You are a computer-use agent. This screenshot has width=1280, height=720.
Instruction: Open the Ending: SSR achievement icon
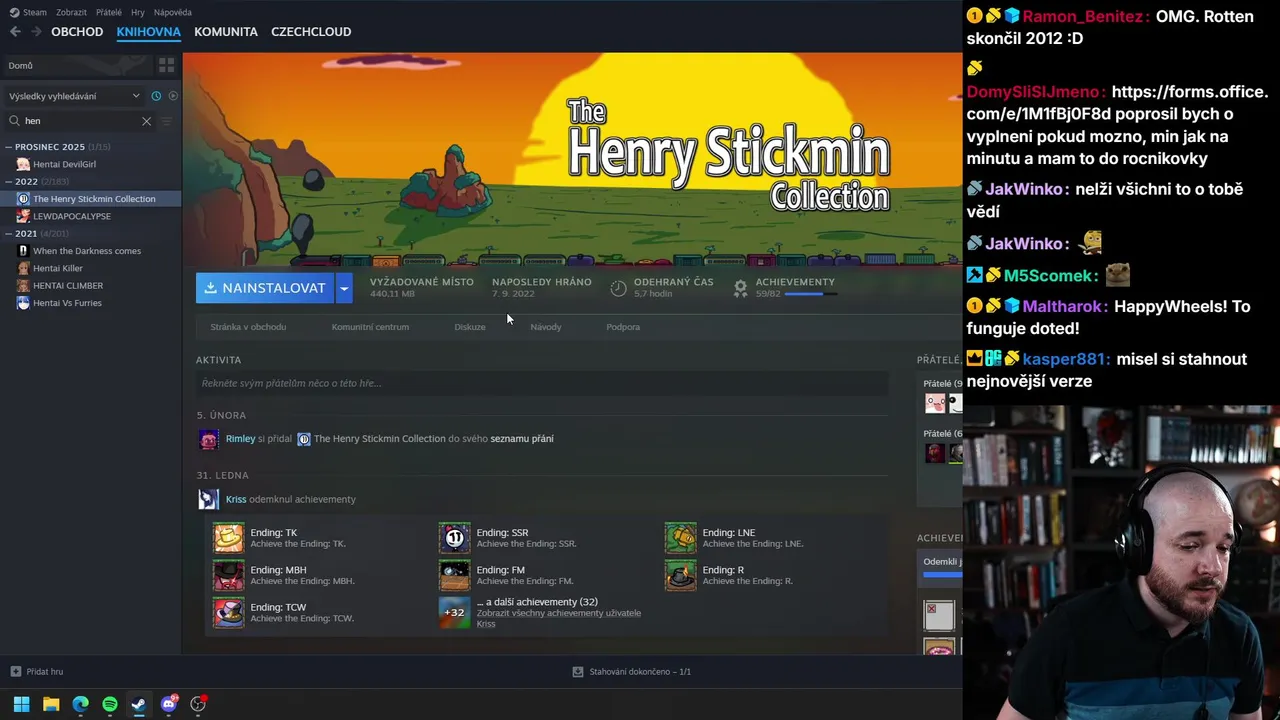pos(454,538)
